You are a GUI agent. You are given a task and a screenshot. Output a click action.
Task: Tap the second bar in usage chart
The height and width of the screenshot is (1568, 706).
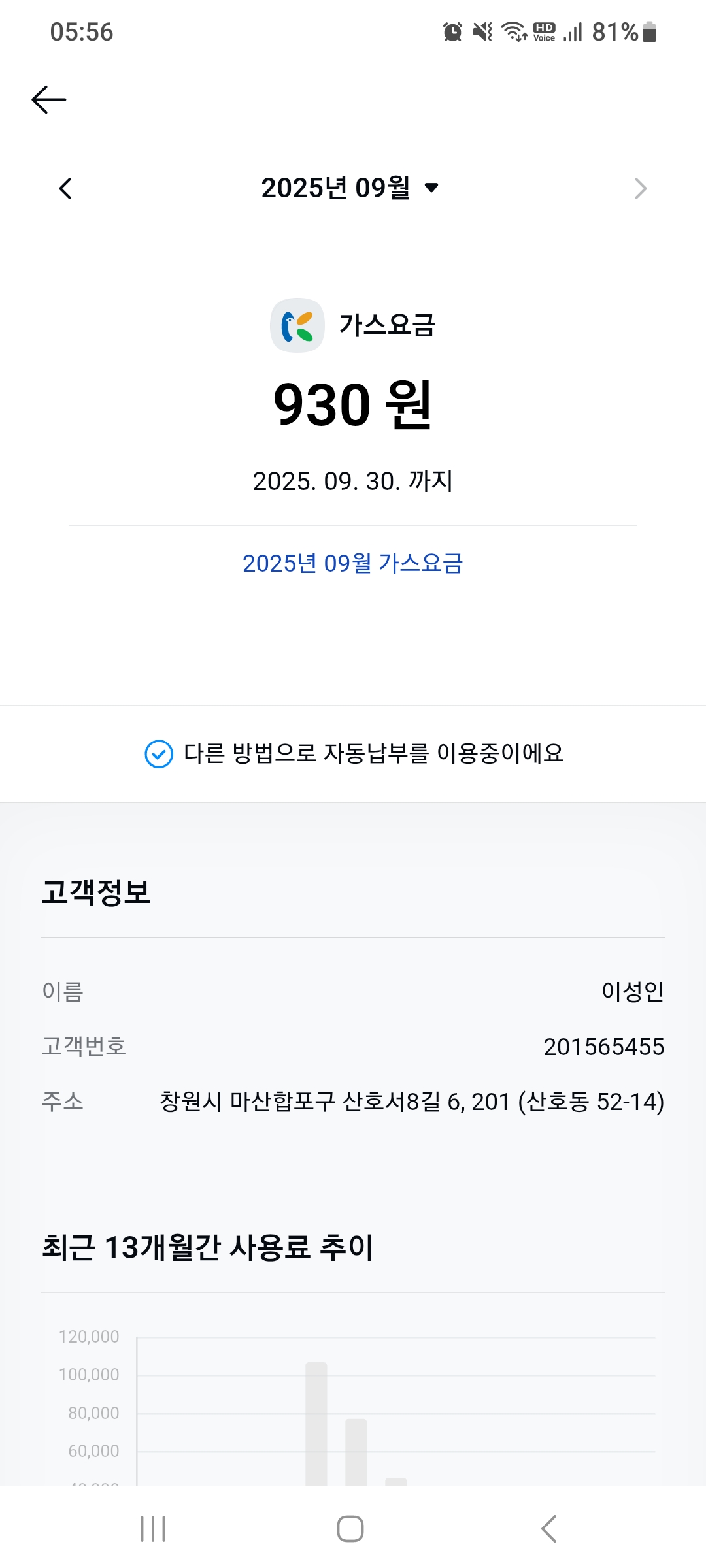356,1452
